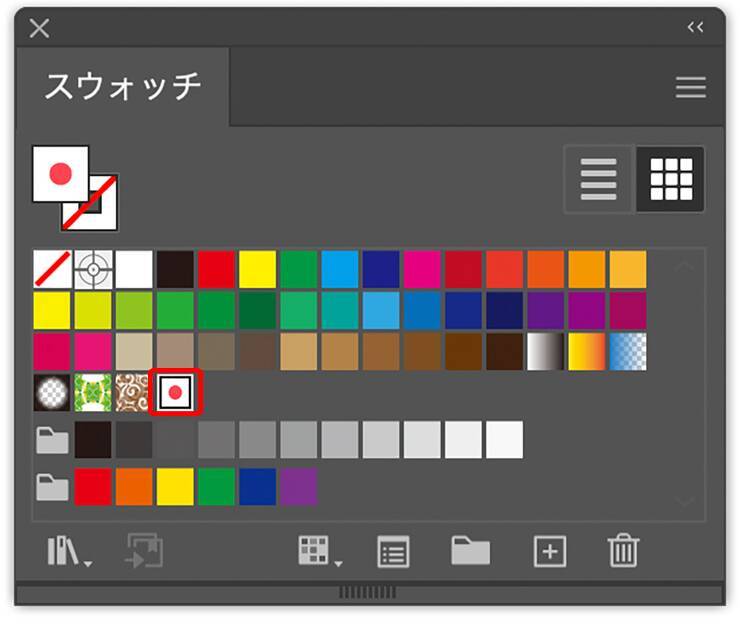Pick the light blue swatch in top row

click(x=340, y=269)
